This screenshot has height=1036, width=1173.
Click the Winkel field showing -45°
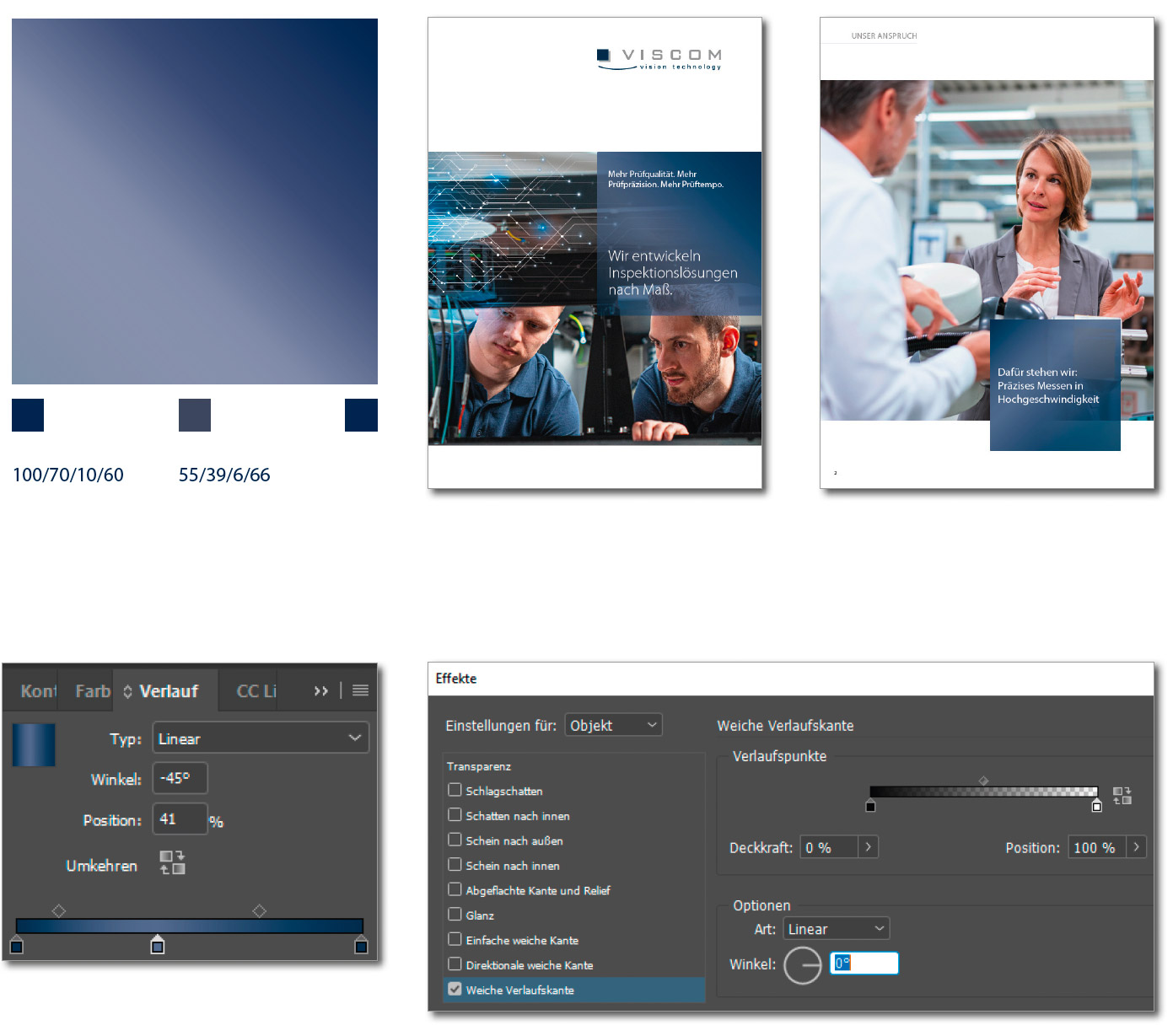coord(180,778)
